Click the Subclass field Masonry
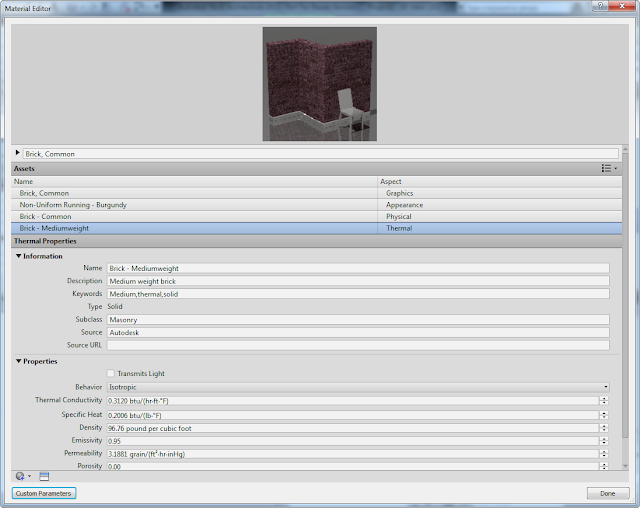The width and height of the screenshot is (640, 508). (358, 319)
